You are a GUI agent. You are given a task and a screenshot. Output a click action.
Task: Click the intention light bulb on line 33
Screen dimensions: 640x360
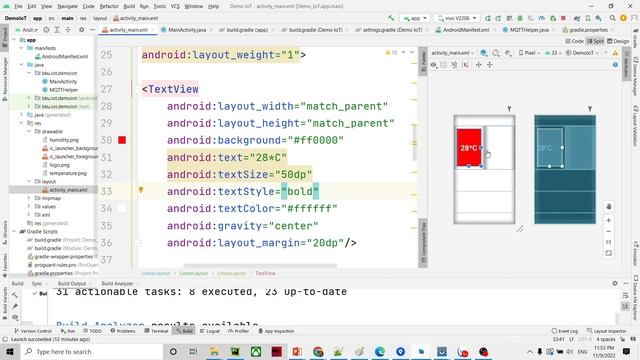click(141, 190)
